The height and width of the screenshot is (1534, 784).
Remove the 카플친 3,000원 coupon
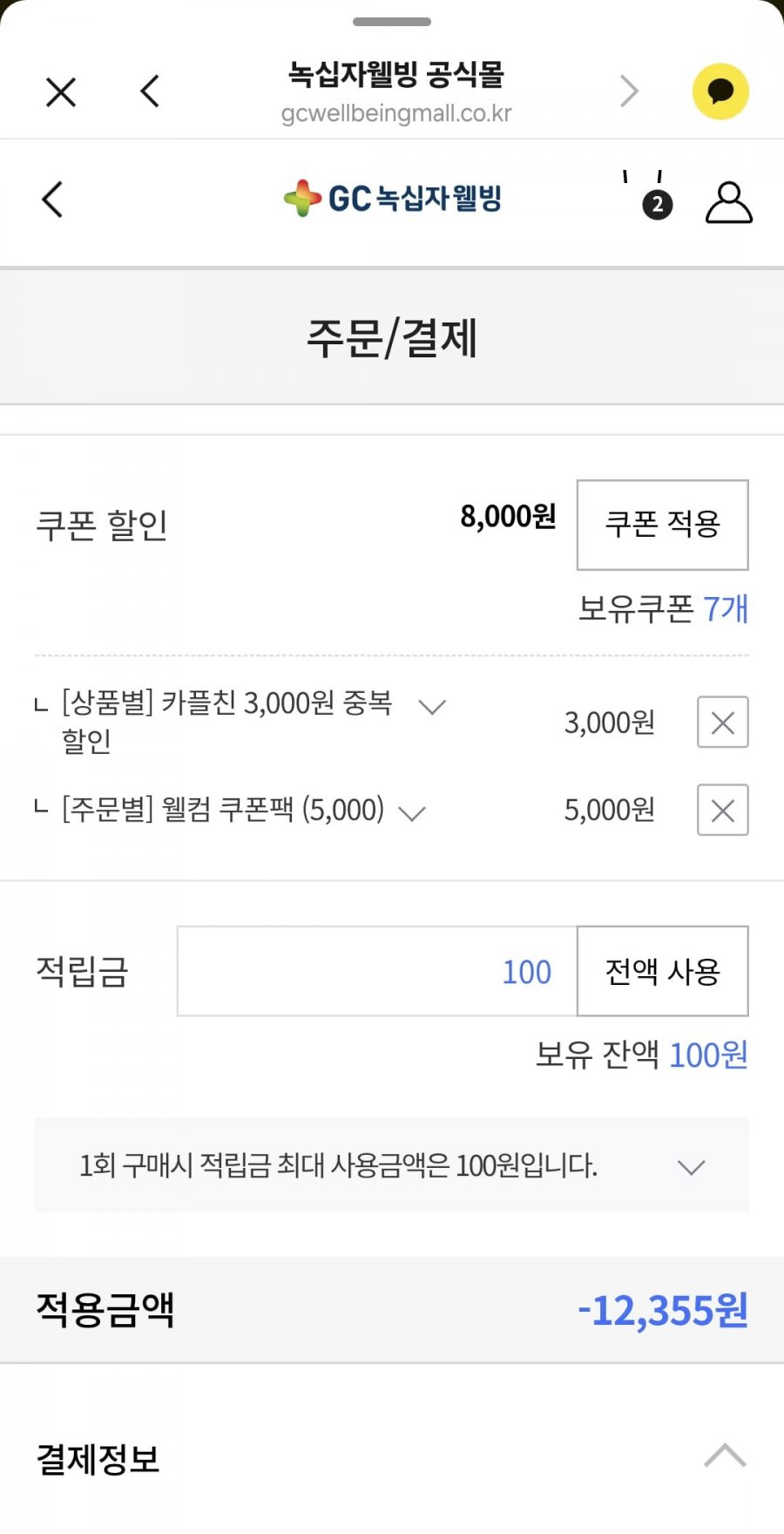[722, 723]
